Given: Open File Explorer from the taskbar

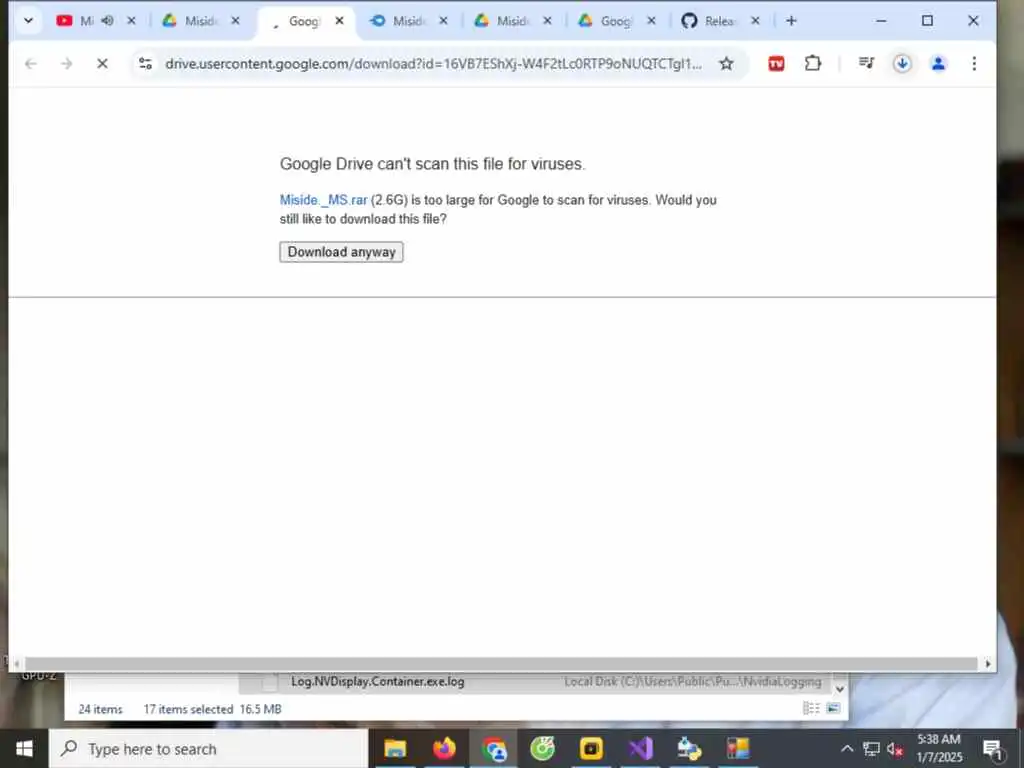Looking at the screenshot, I should 395,748.
